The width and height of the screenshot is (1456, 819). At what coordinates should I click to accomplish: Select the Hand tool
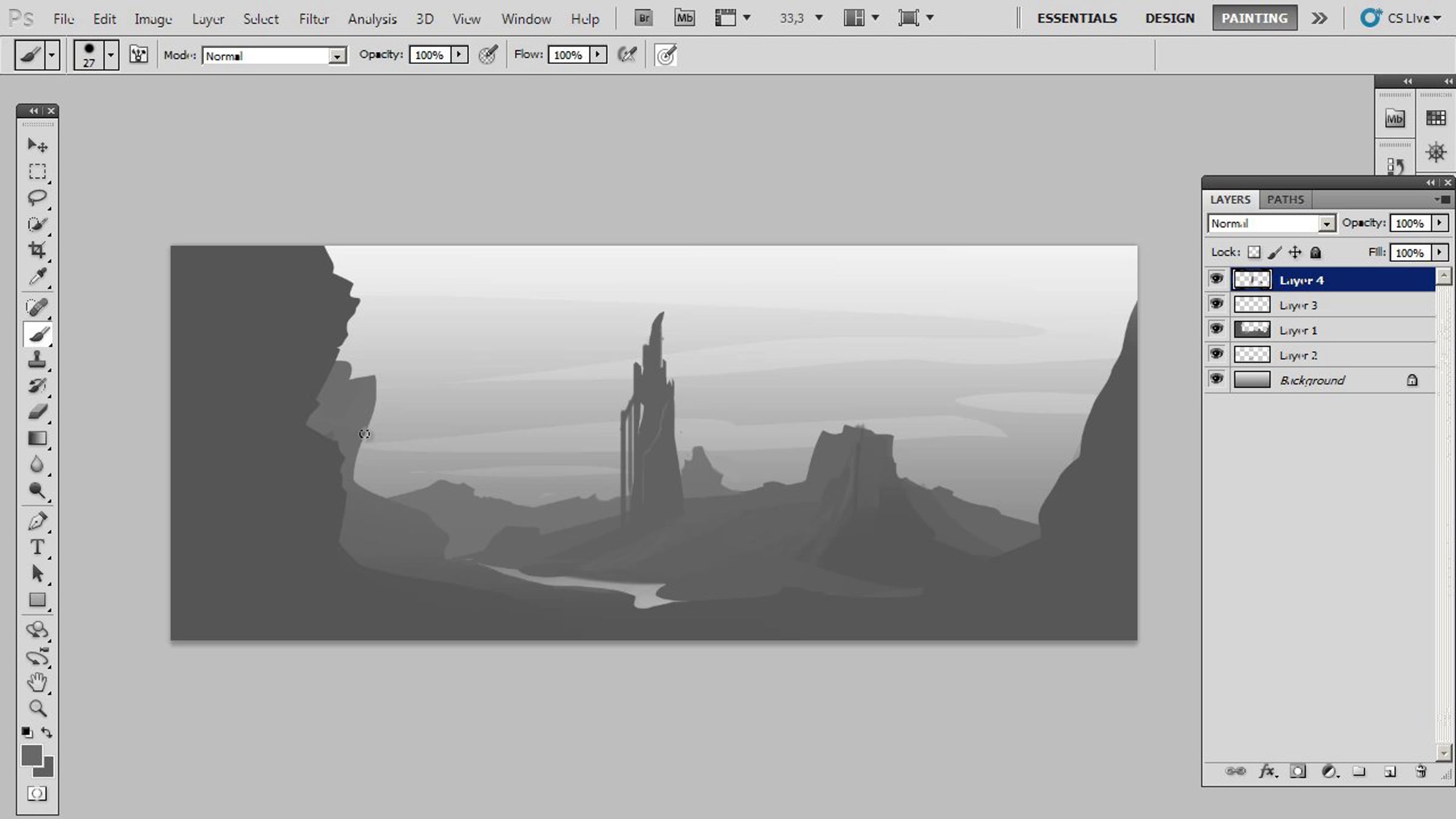(37, 682)
